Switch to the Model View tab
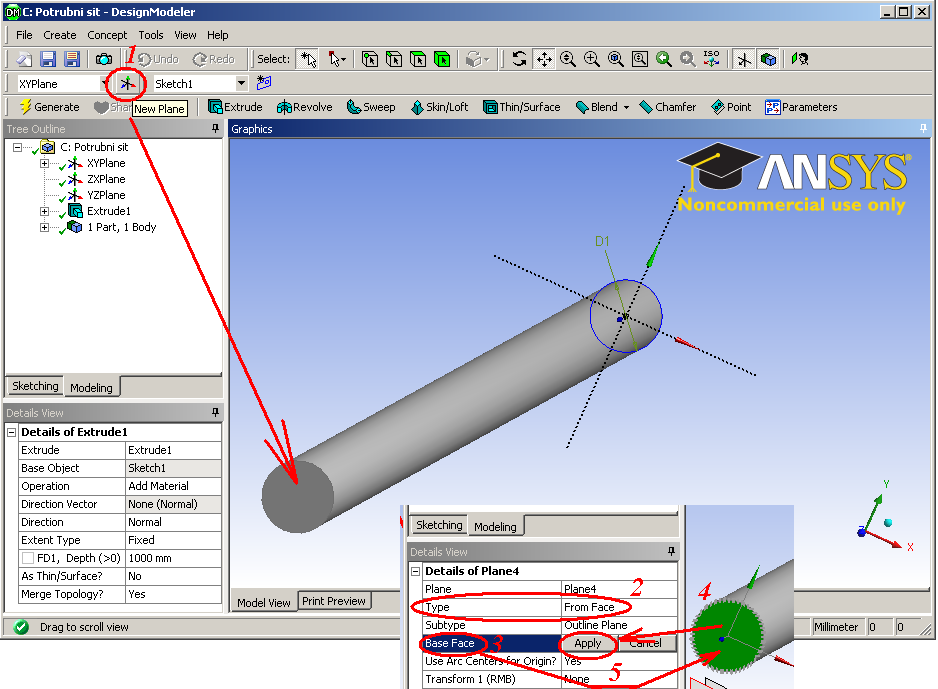The width and height of the screenshot is (938, 689). pyautogui.click(x=264, y=602)
